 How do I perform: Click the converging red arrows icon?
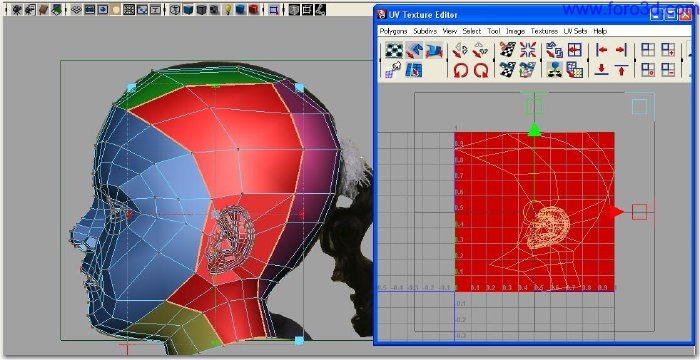point(528,50)
